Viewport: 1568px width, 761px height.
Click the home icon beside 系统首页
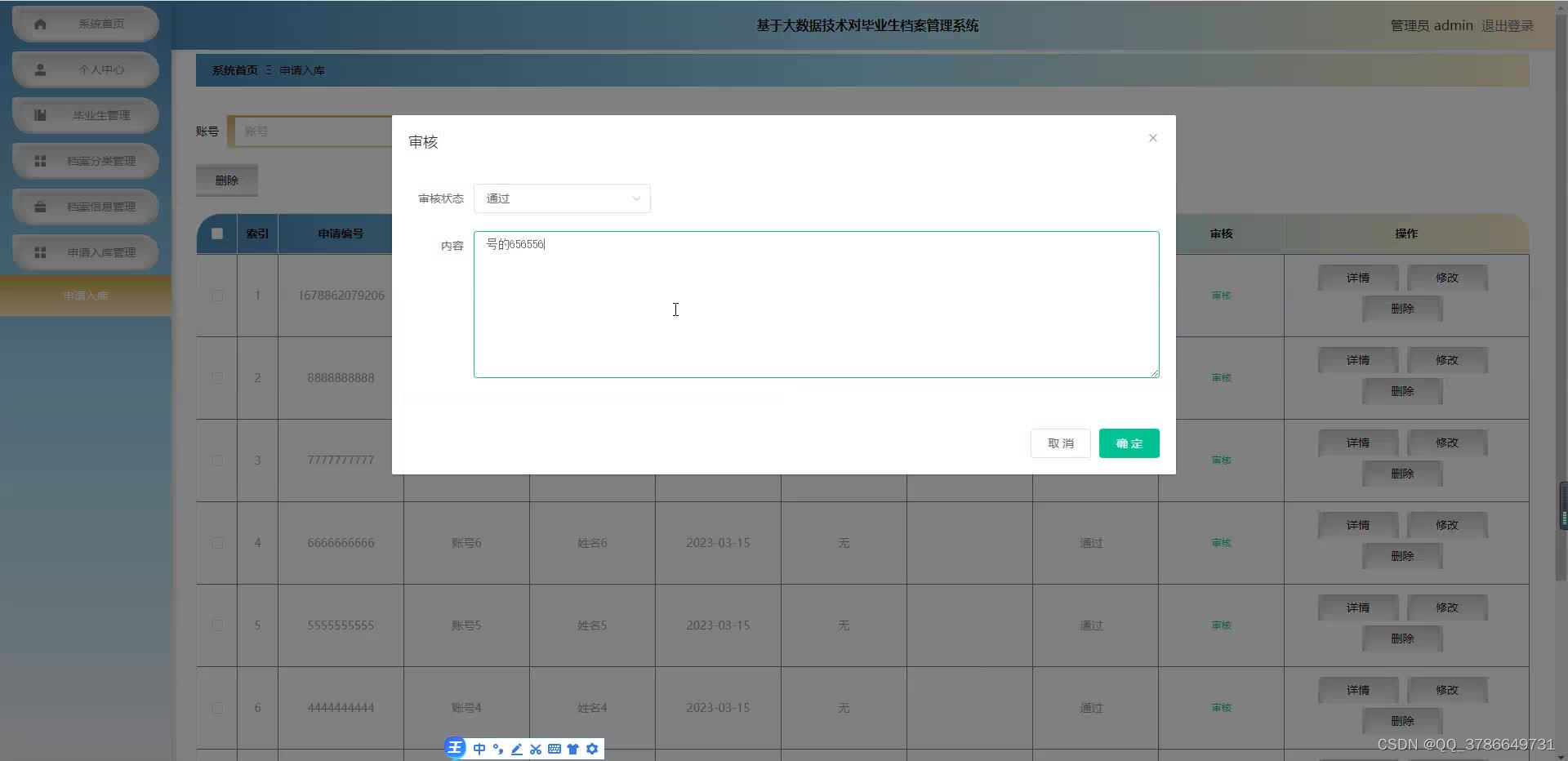coord(40,24)
